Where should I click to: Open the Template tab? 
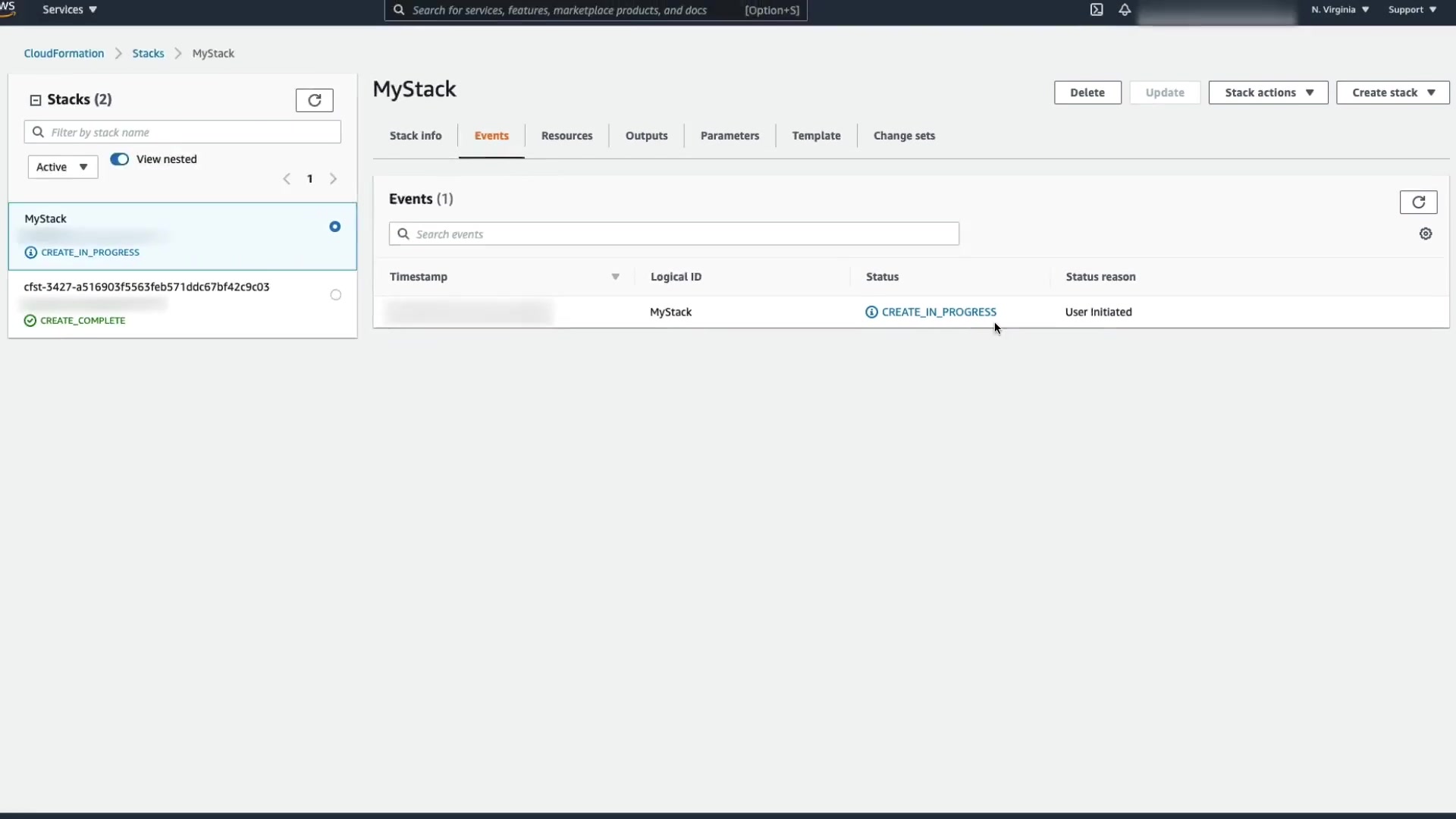point(816,136)
